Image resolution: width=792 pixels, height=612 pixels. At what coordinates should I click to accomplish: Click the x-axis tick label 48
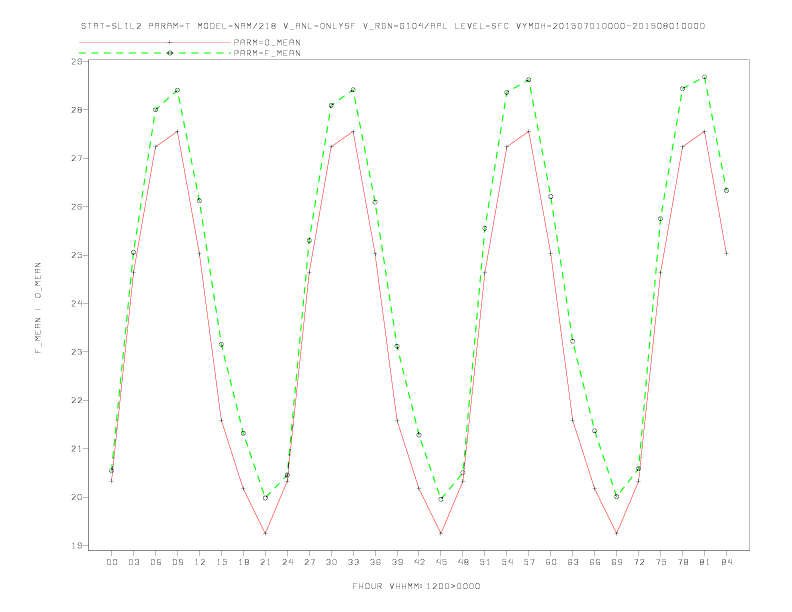463,562
